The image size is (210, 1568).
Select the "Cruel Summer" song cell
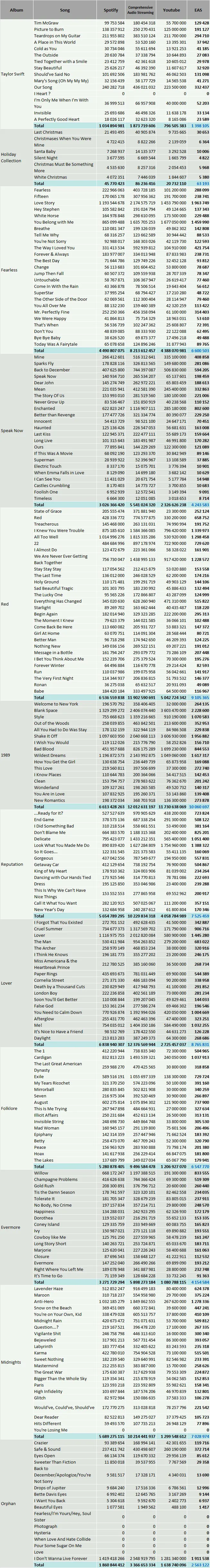click(x=65, y=928)
